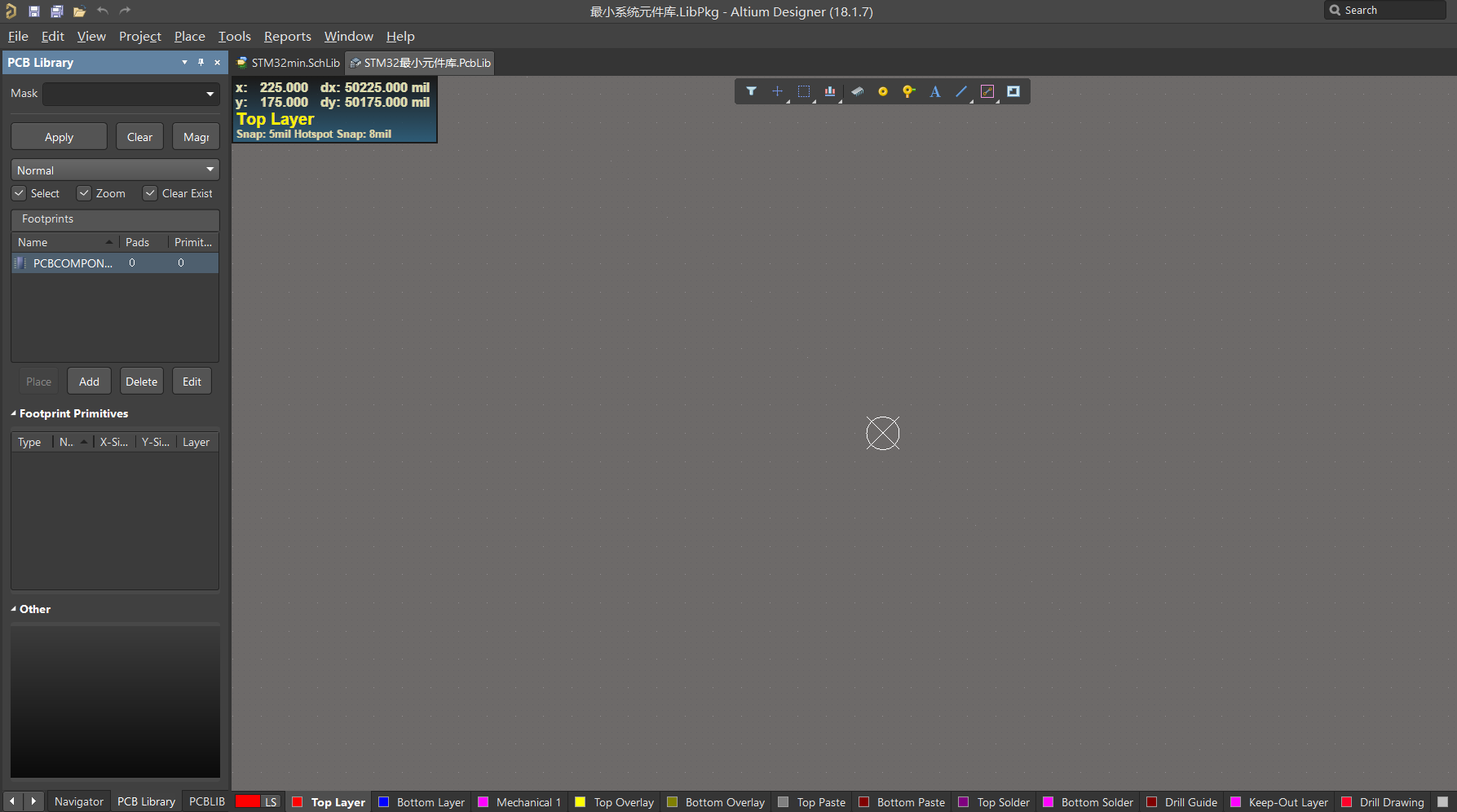Select the place fill region tool
Viewport: 1457px width, 812px height.
[1013, 91]
